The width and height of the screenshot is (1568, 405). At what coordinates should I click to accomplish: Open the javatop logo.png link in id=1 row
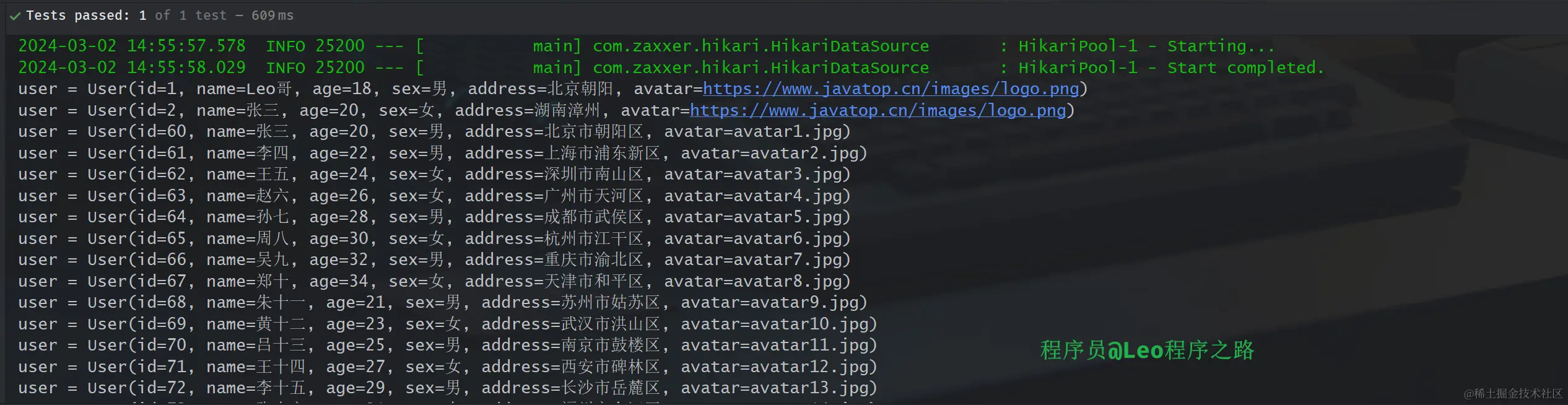pyautogui.click(x=891, y=89)
